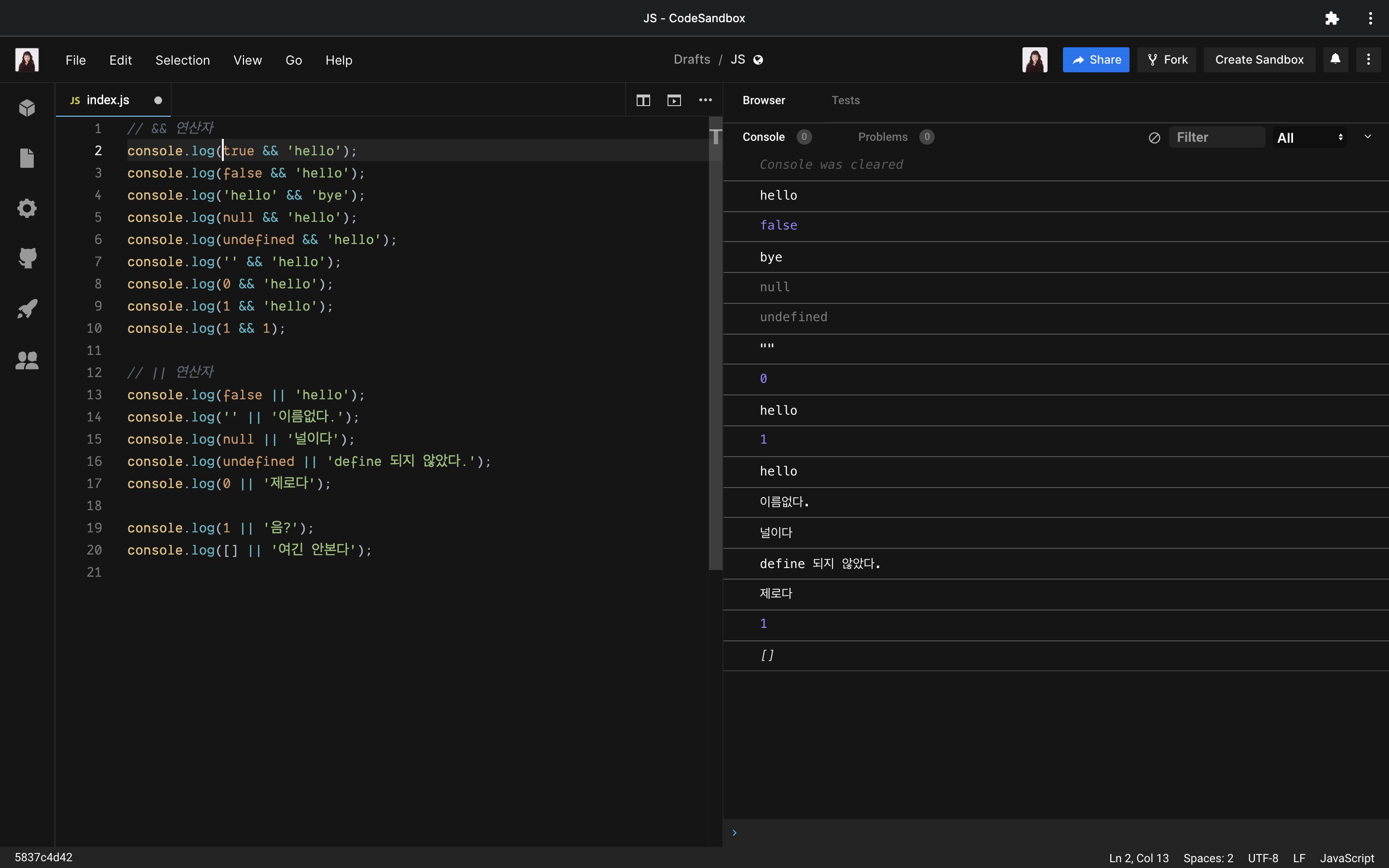Viewport: 1389px width, 868px height.
Task: Click Spaces: 2 indentation setting
Action: 1208,858
